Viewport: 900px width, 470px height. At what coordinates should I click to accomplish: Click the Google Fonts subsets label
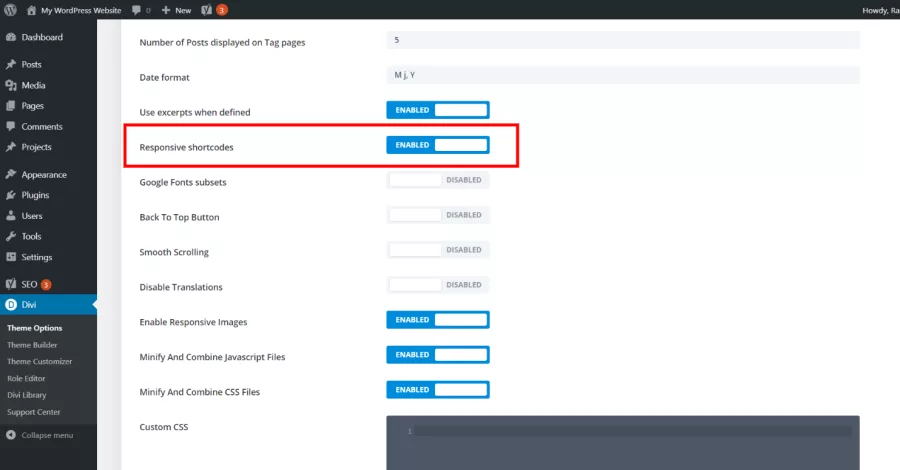pyautogui.click(x=183, y=182)
